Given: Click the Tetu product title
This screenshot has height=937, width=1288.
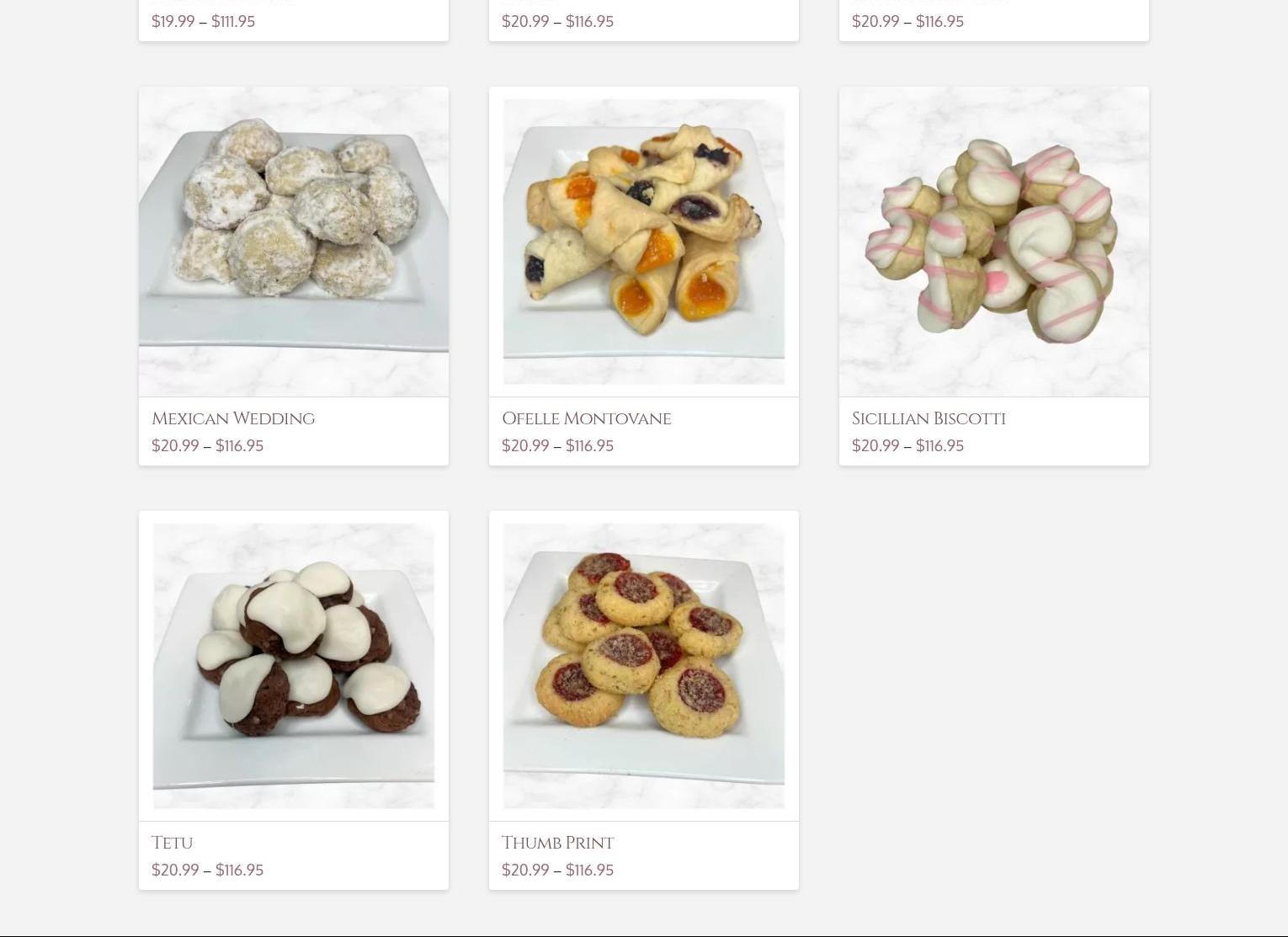Looking at the screenshot, I should click(x=173, y=843).
